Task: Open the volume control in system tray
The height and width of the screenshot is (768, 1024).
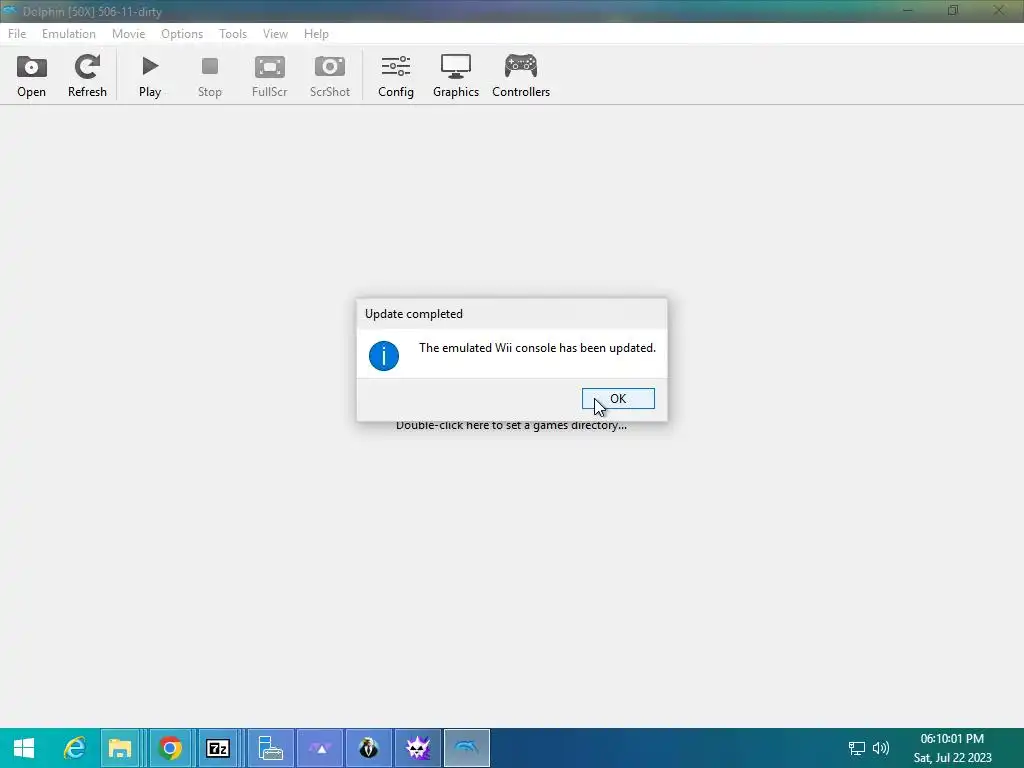Action: click(x=881, y=748)
